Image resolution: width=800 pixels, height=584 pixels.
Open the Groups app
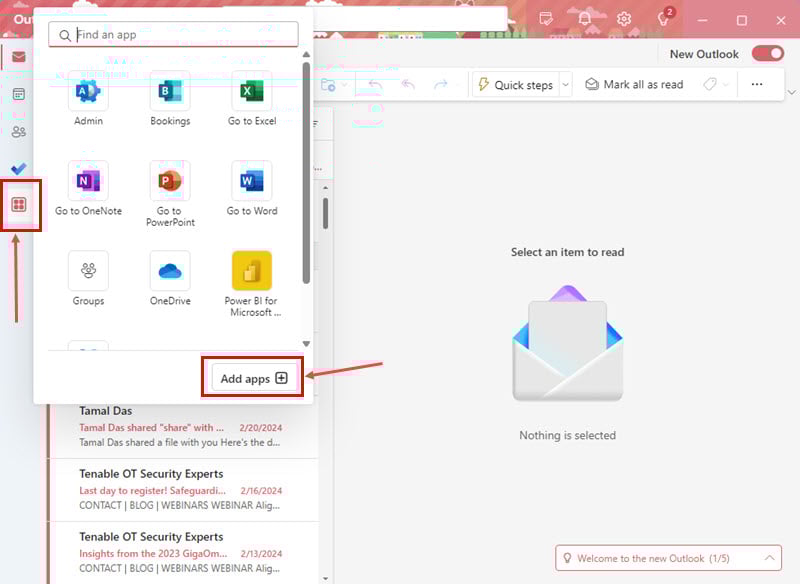coord(88,278)
